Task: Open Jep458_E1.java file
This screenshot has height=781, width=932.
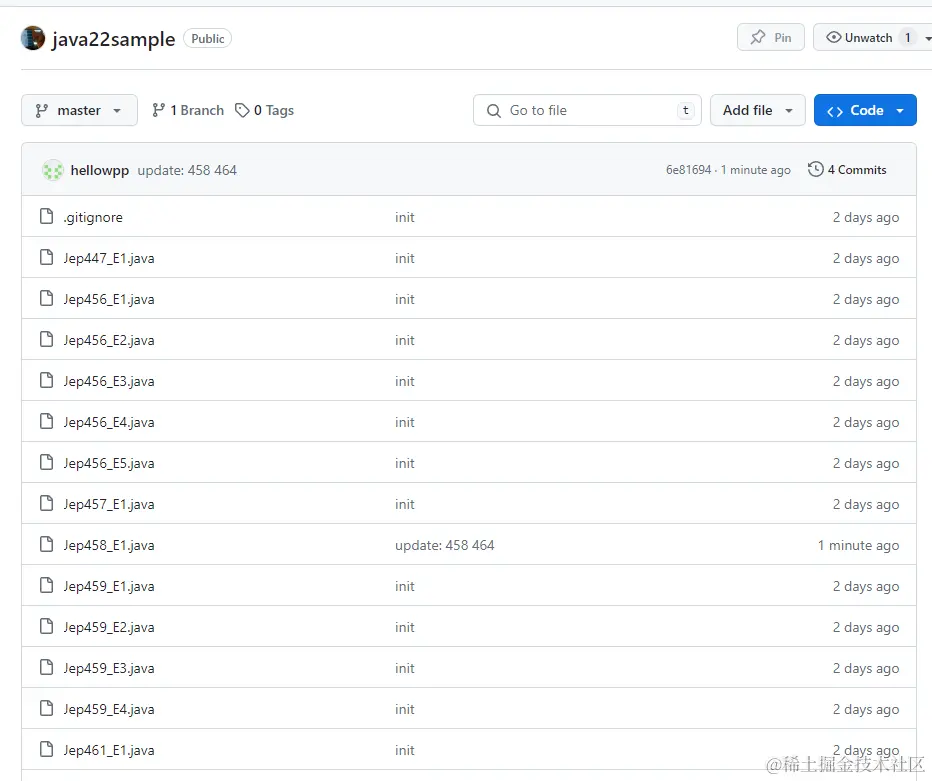Action: (x=109, y=545)
